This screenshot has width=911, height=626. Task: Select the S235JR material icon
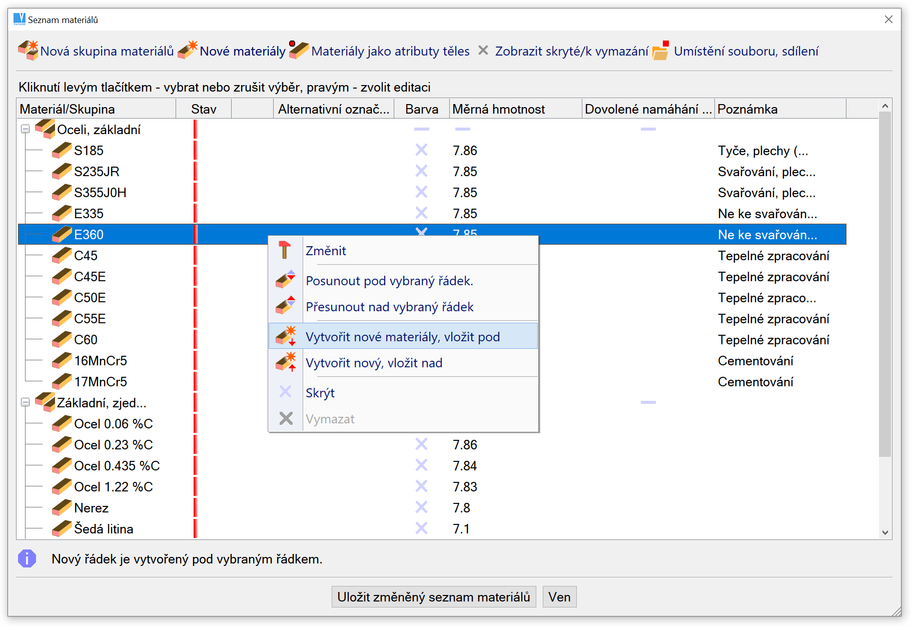(x=62, y=172)
